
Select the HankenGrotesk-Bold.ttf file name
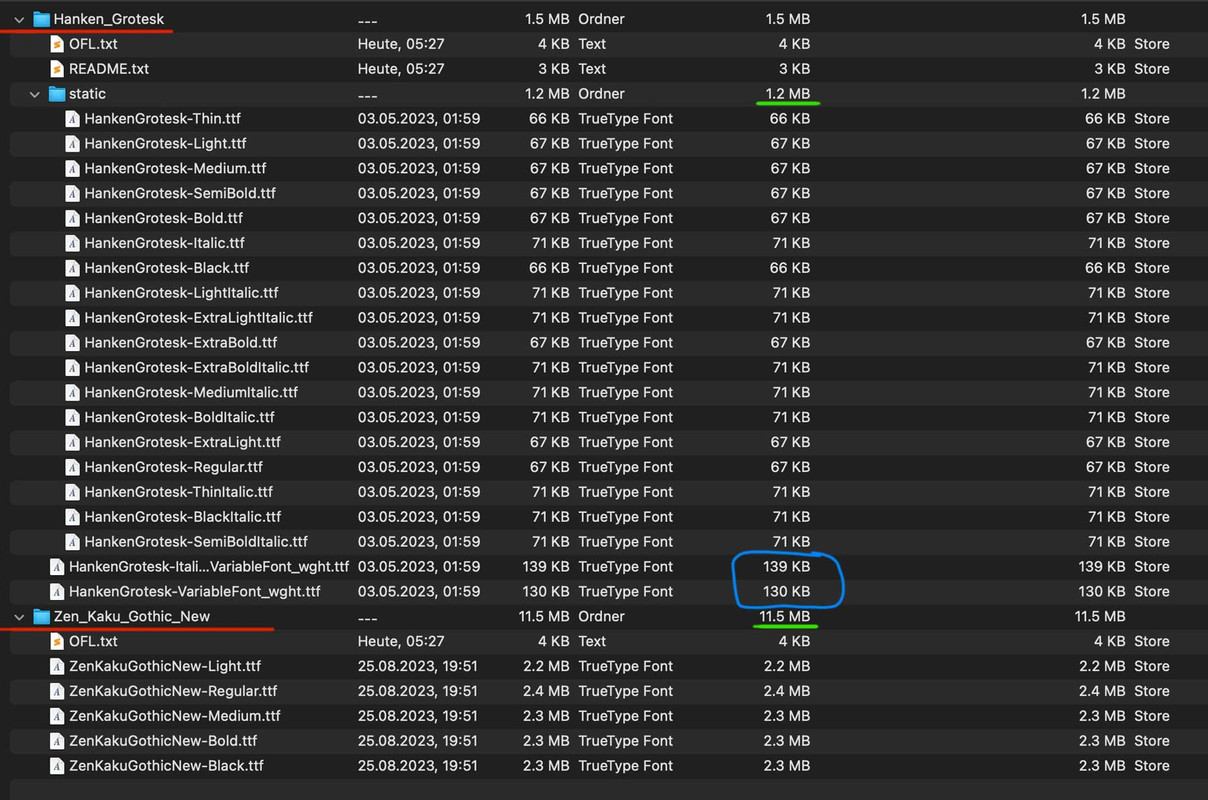(164, 218)
